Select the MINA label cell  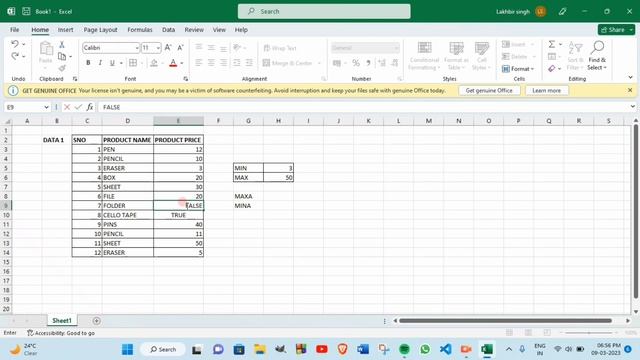pyautogui.click(x=248, y=206)
